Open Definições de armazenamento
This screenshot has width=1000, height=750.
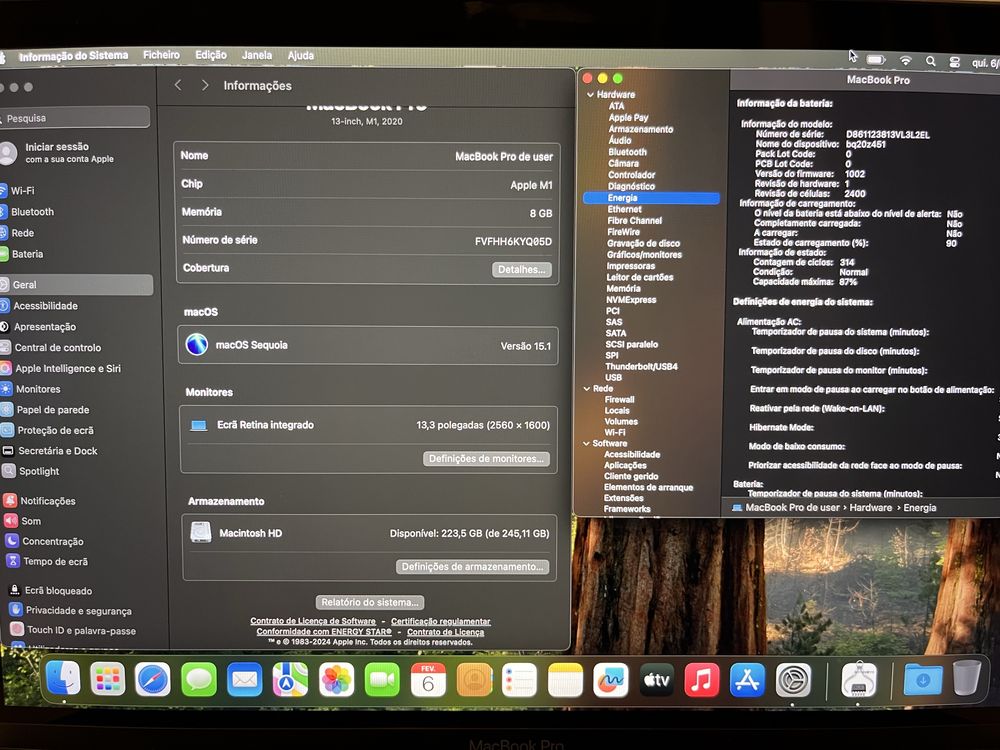click(473, 566)
